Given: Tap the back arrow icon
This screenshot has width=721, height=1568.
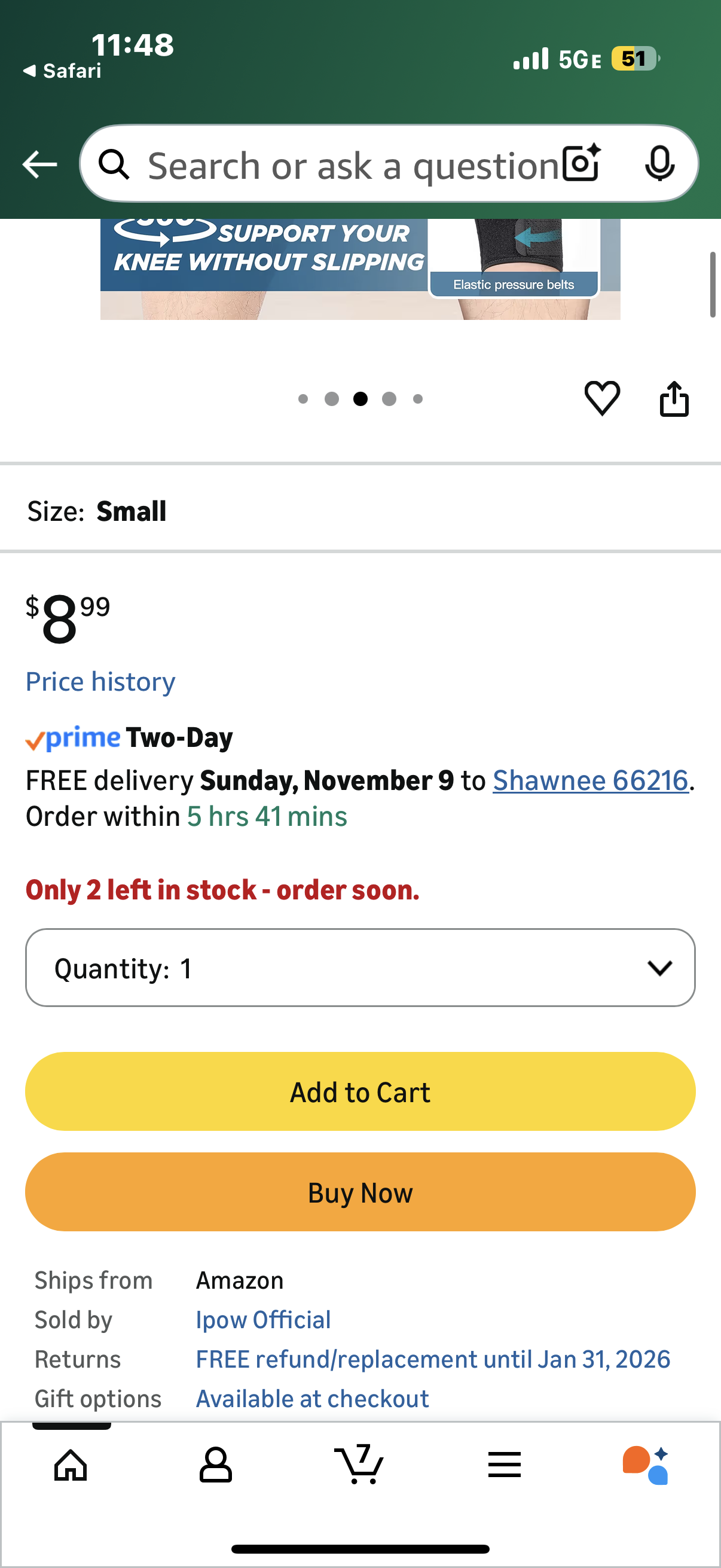Looking at the screenshot, I should pos(39,164).
